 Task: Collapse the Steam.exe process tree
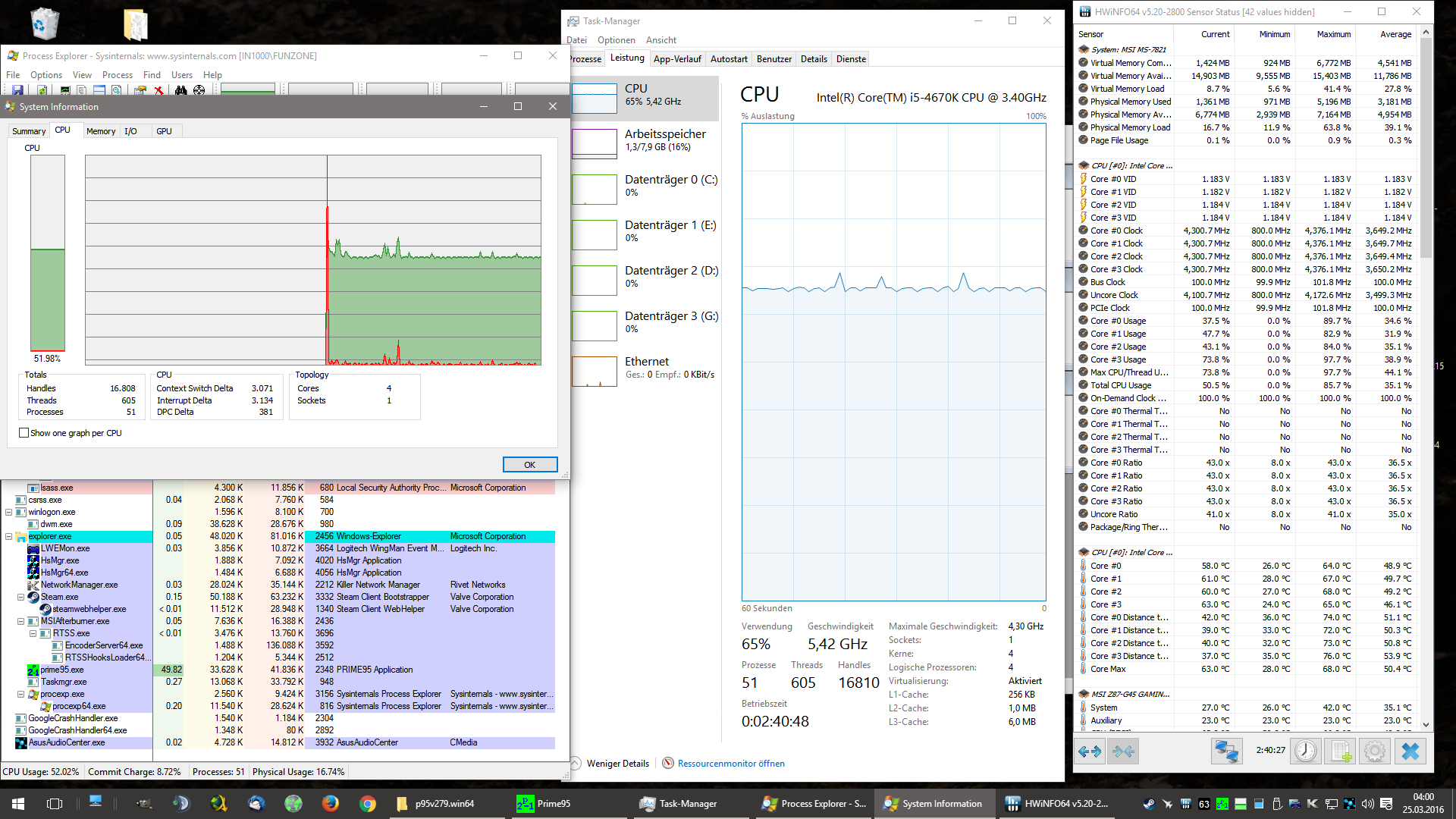point(21,597)
